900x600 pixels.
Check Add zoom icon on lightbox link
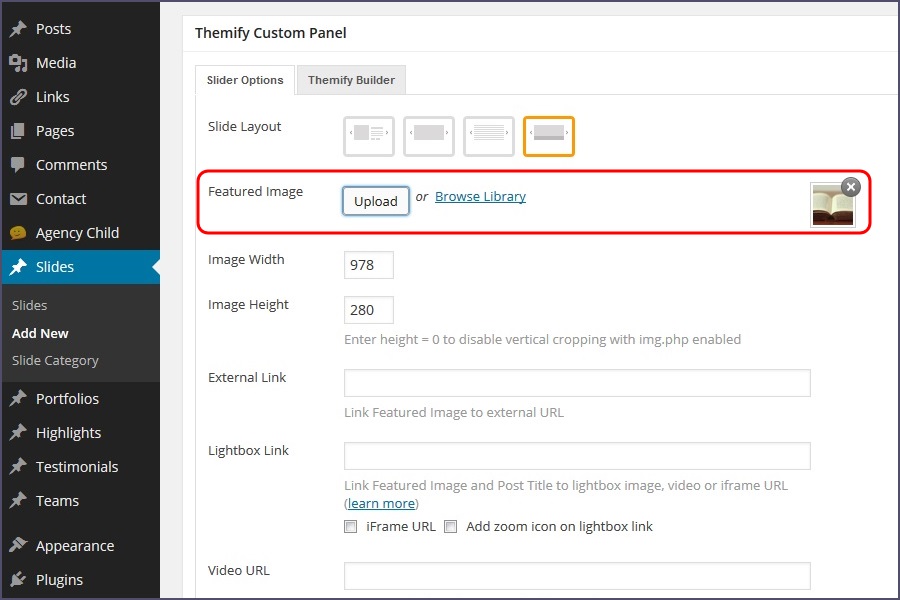tap(451, 527)
